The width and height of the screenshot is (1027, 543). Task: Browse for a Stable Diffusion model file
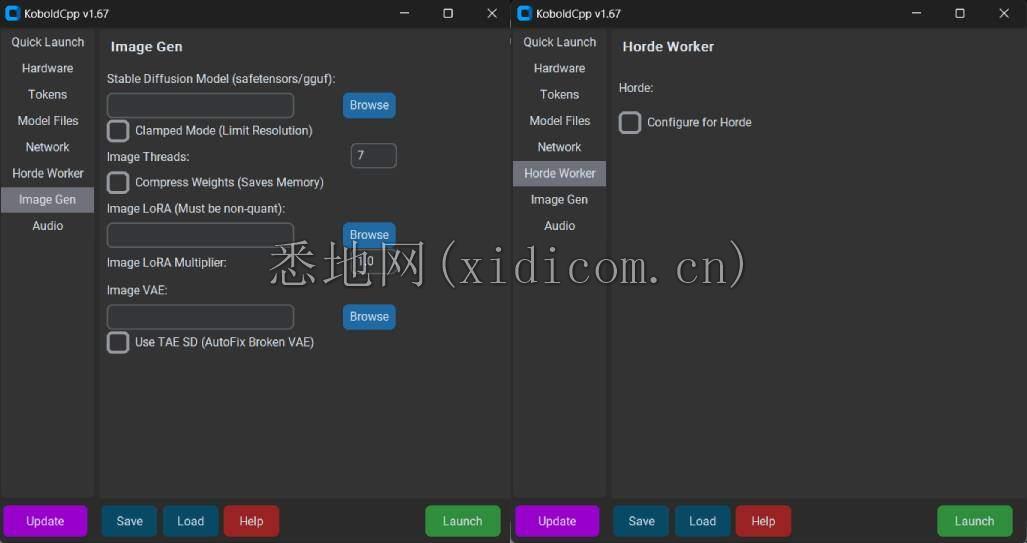369,106
